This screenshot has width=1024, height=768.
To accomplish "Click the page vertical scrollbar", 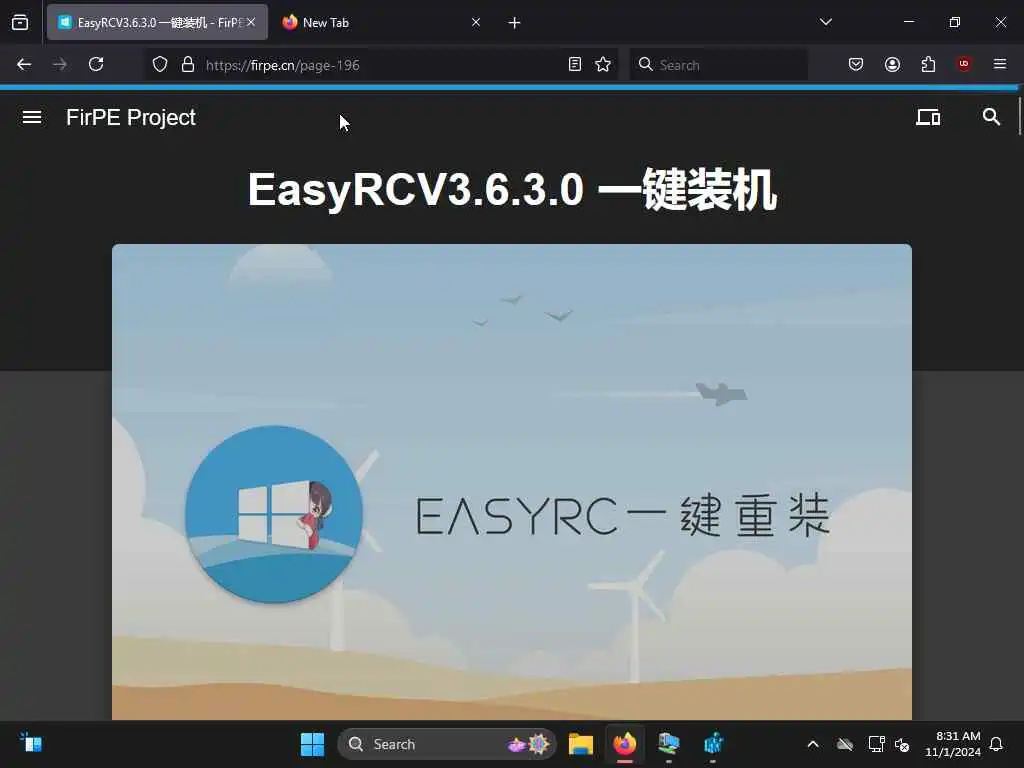I will click(x=1019, y=116).
